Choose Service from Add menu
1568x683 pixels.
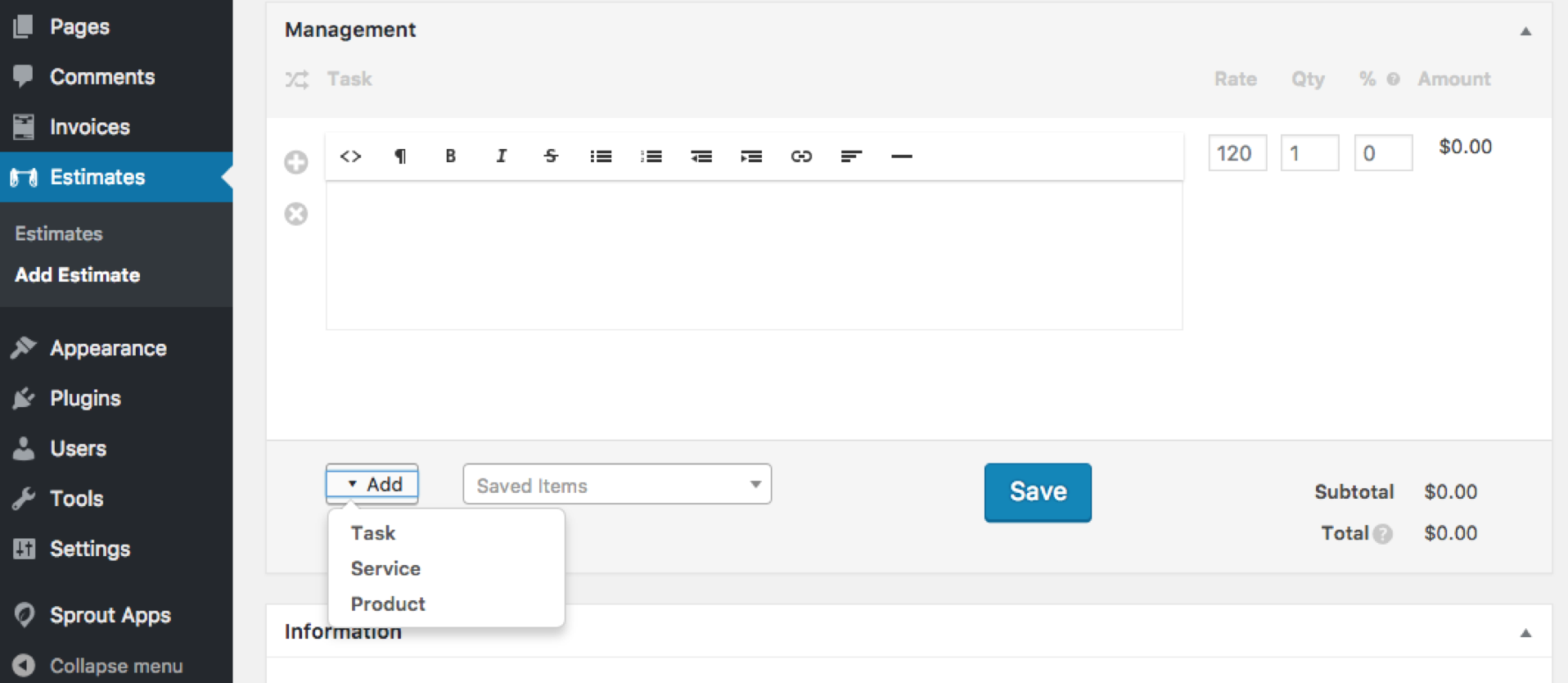[x=385, y=568]
